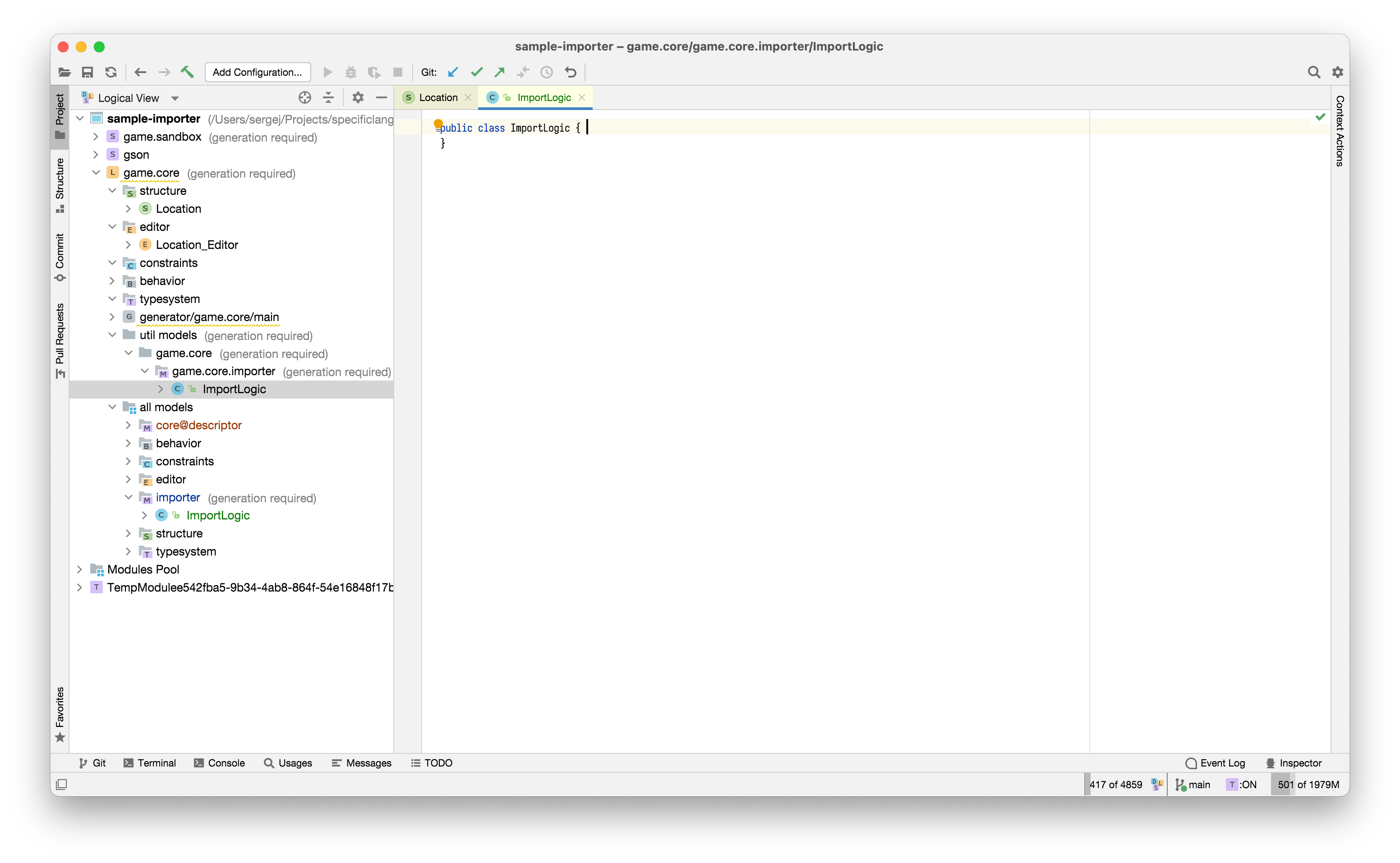Screen dimensions: 1400x863
Task: Open Search Everywhere magnifier icon
Action: (1314, 72)
